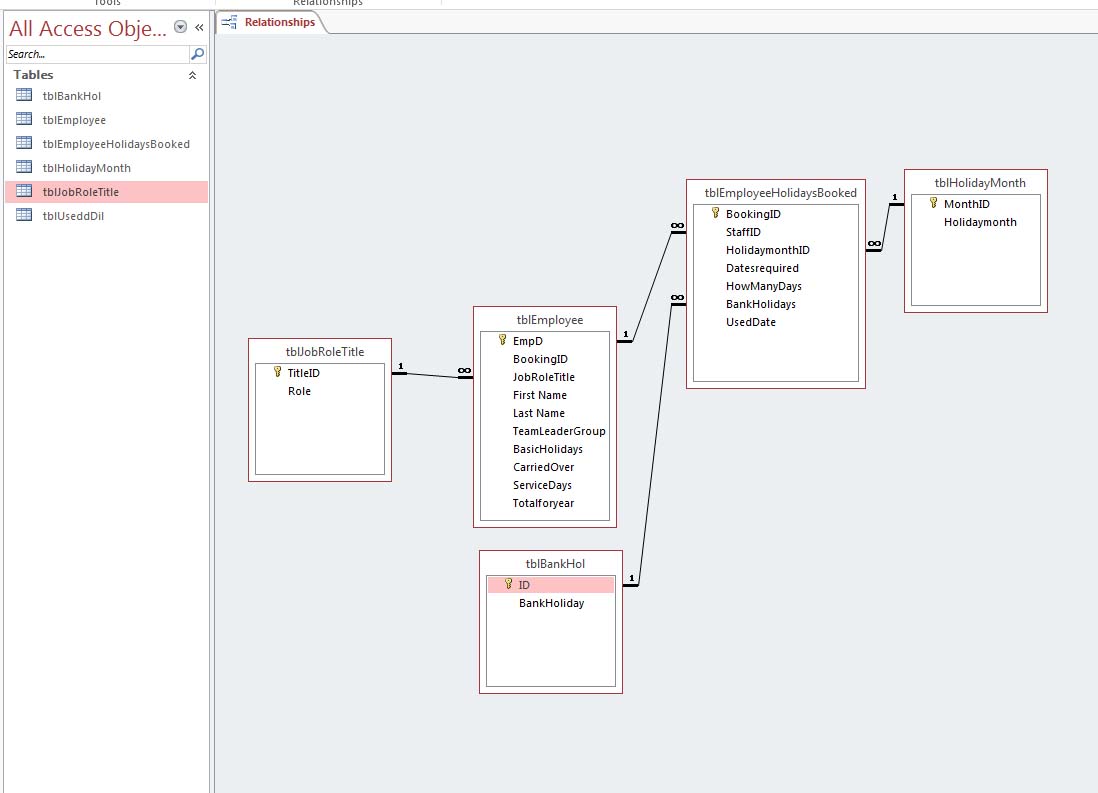Click the tblHolidayMonth table icon in navigation pane

tap(24, 167)
